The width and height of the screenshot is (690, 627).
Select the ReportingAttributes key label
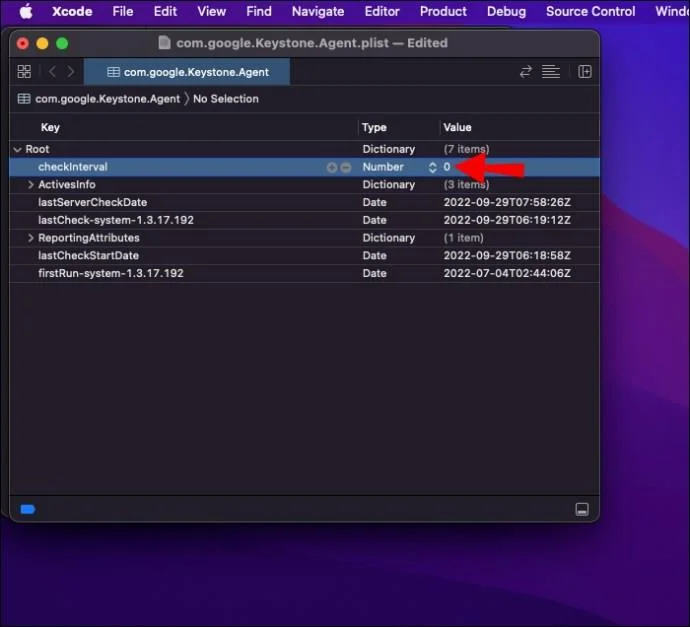pos(88,238)
